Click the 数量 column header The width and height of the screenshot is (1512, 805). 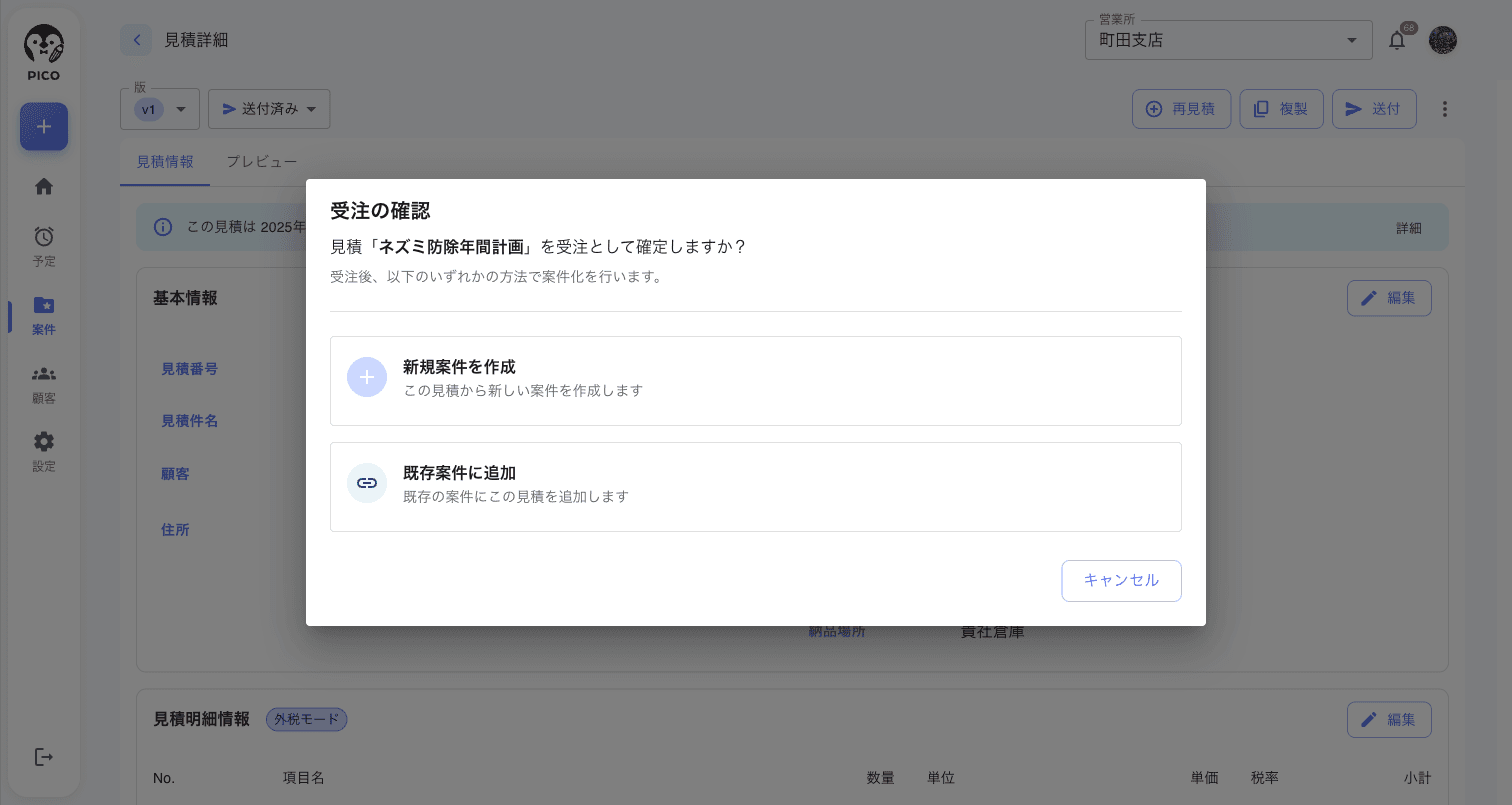[x=880, y=778]
